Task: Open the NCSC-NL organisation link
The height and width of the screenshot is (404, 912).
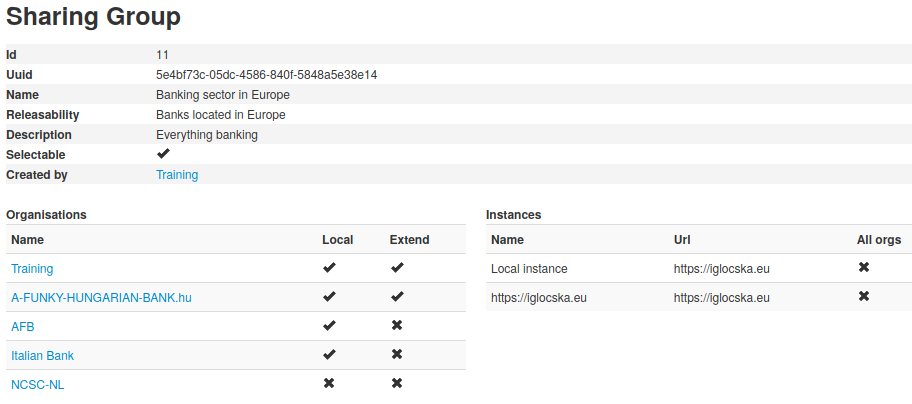Action: (x=37, y=384)
